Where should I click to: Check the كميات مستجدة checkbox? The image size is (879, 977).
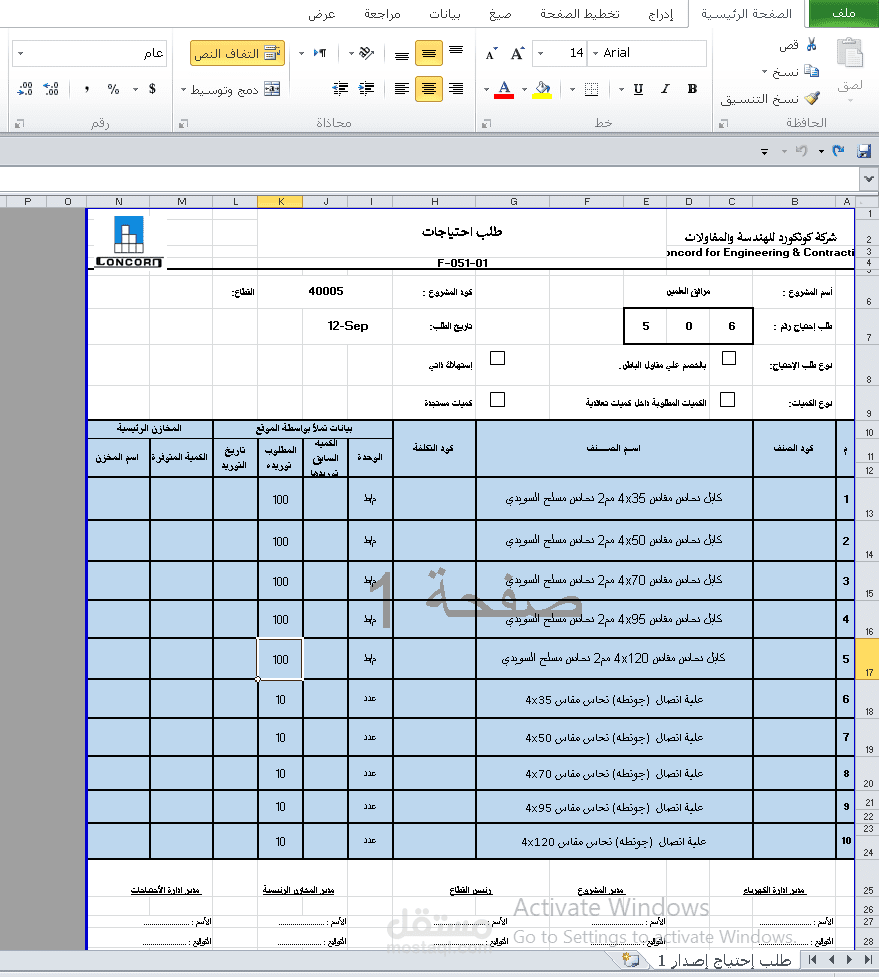point(497,399)
